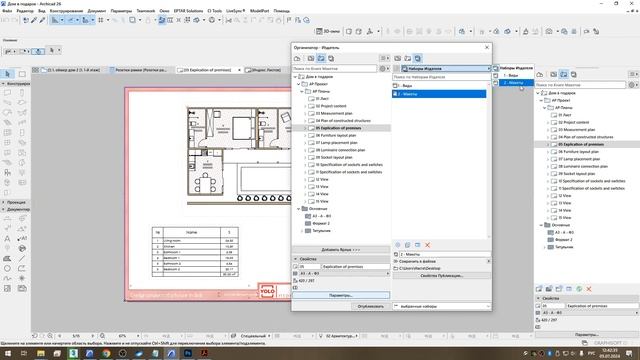Click Параметры button in Navigator palette
Viewport: 640px width, 360px height.
587,334
